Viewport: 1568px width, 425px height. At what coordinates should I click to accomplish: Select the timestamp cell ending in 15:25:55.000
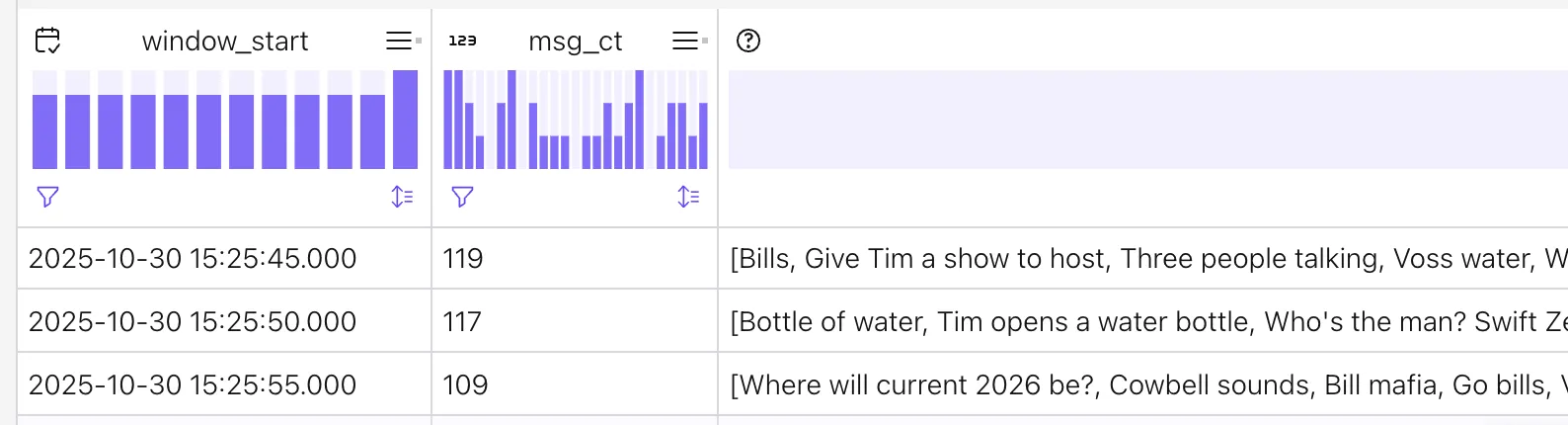click(x=193, y=385)
